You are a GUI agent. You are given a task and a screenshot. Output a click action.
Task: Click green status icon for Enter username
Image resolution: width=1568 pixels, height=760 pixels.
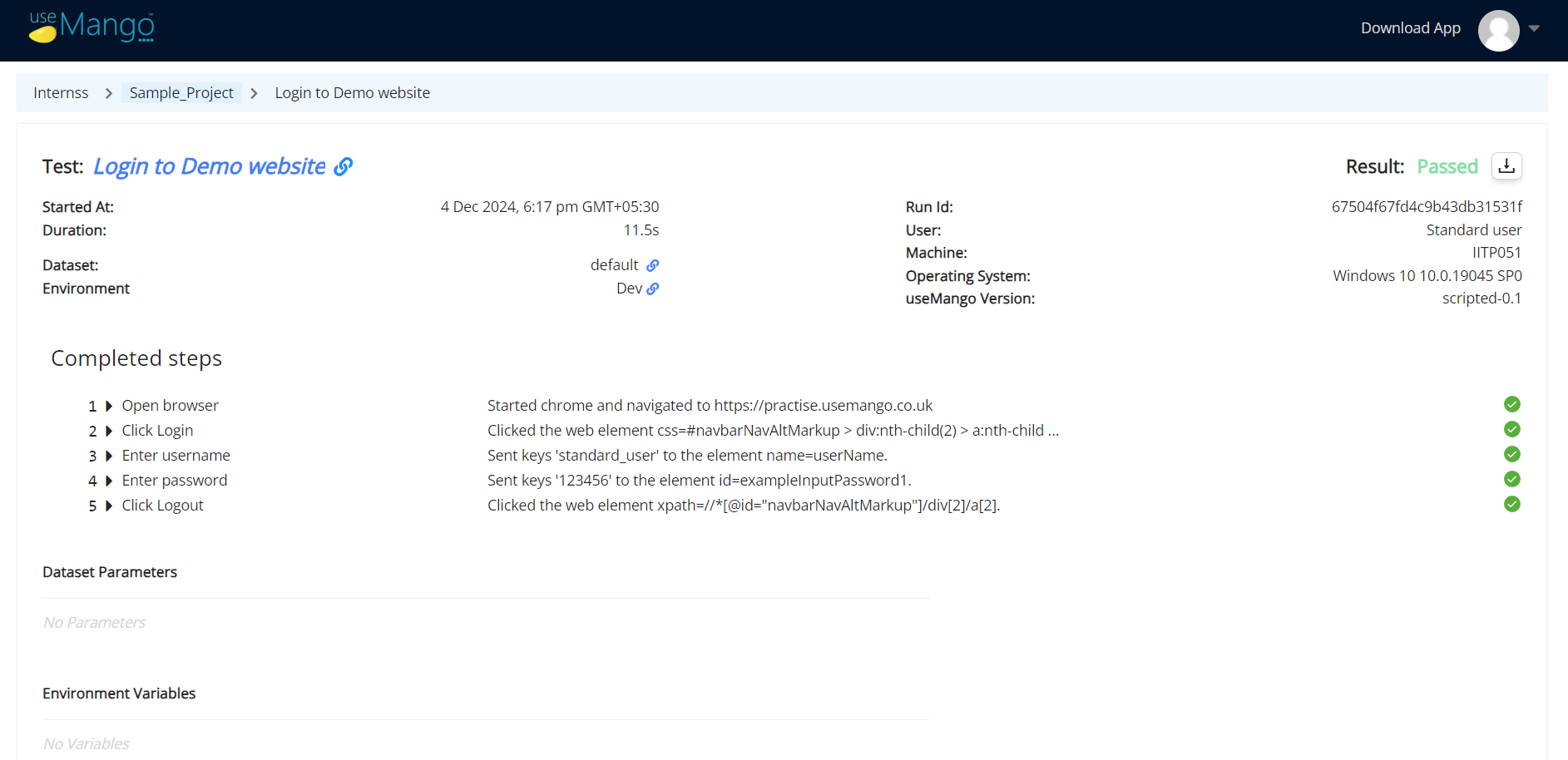click(x=1511, y=455)
